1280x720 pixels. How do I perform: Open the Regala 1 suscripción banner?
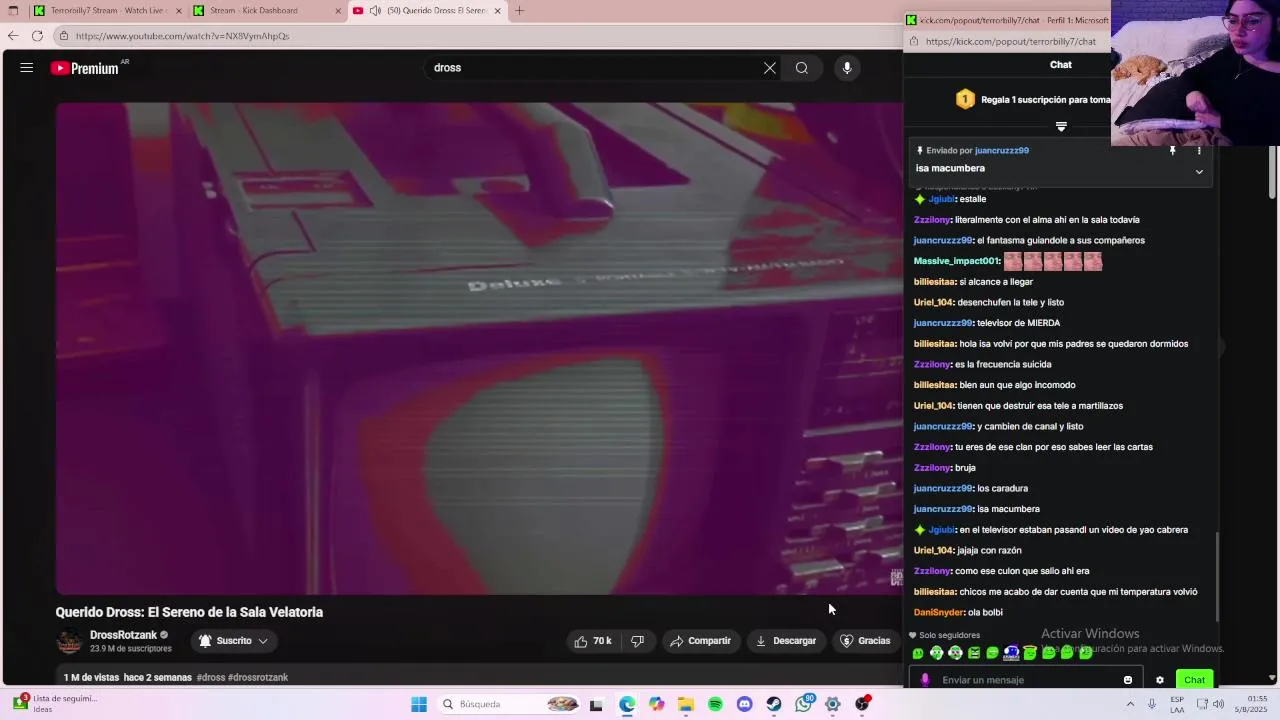click(1035, 100)
